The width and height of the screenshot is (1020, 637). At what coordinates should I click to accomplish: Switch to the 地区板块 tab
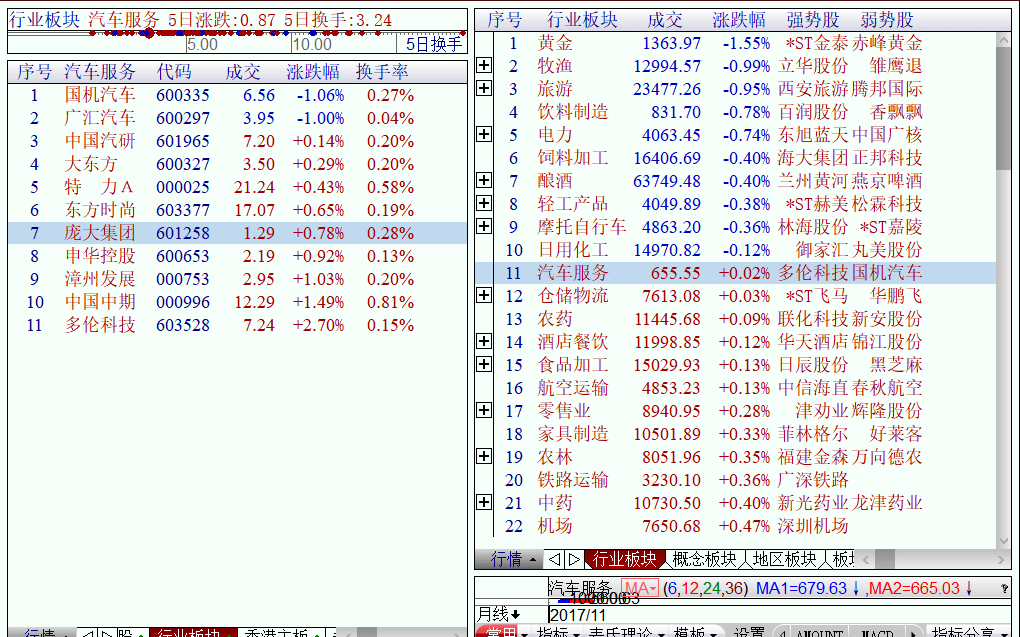(785, 559)
